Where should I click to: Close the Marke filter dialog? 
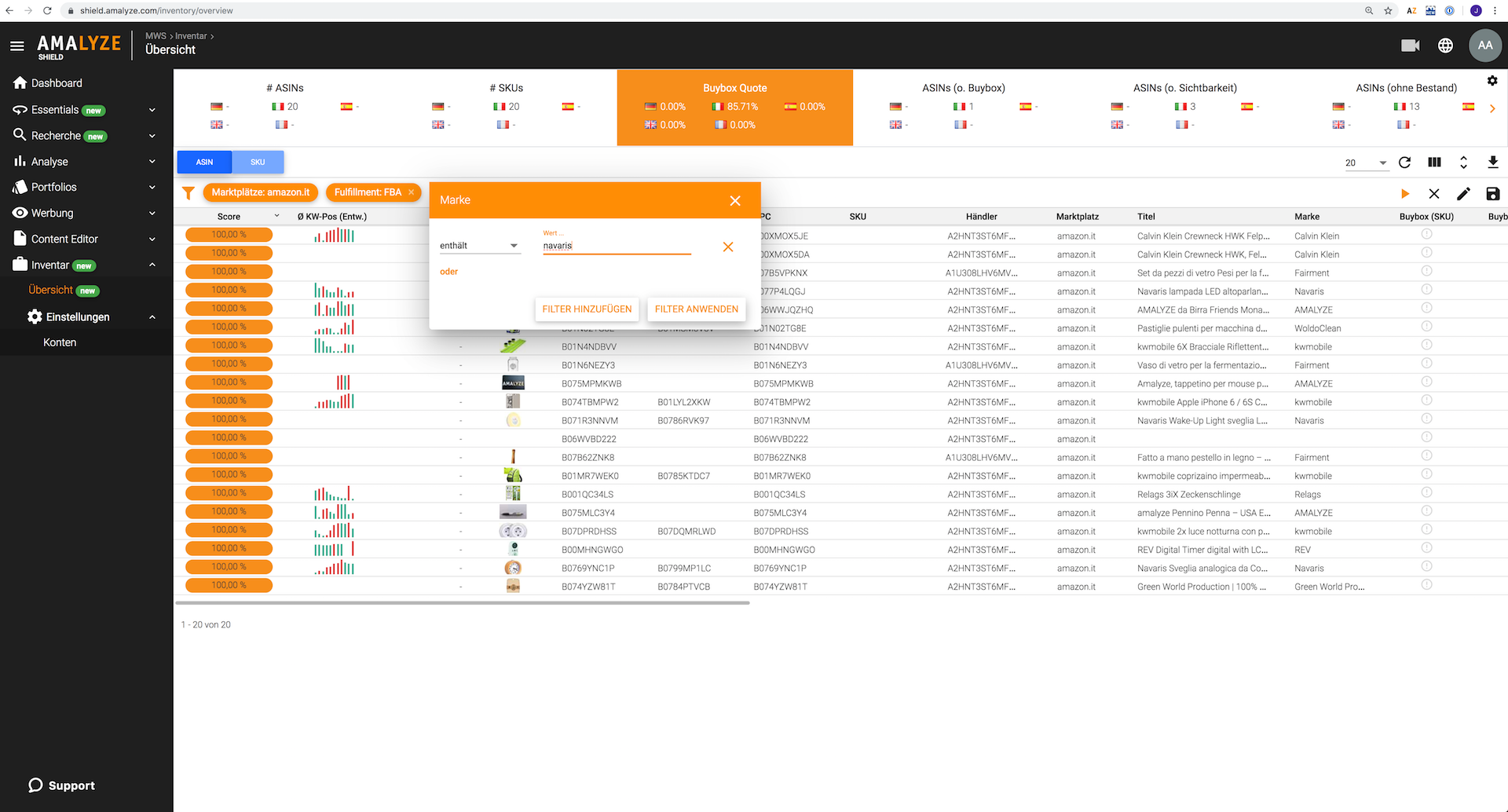(735, 200)
